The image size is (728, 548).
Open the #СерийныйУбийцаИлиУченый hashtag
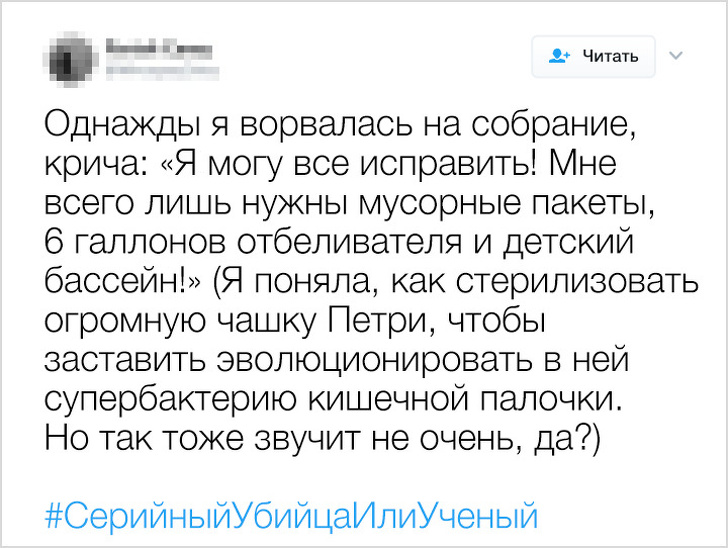[291, 517]
